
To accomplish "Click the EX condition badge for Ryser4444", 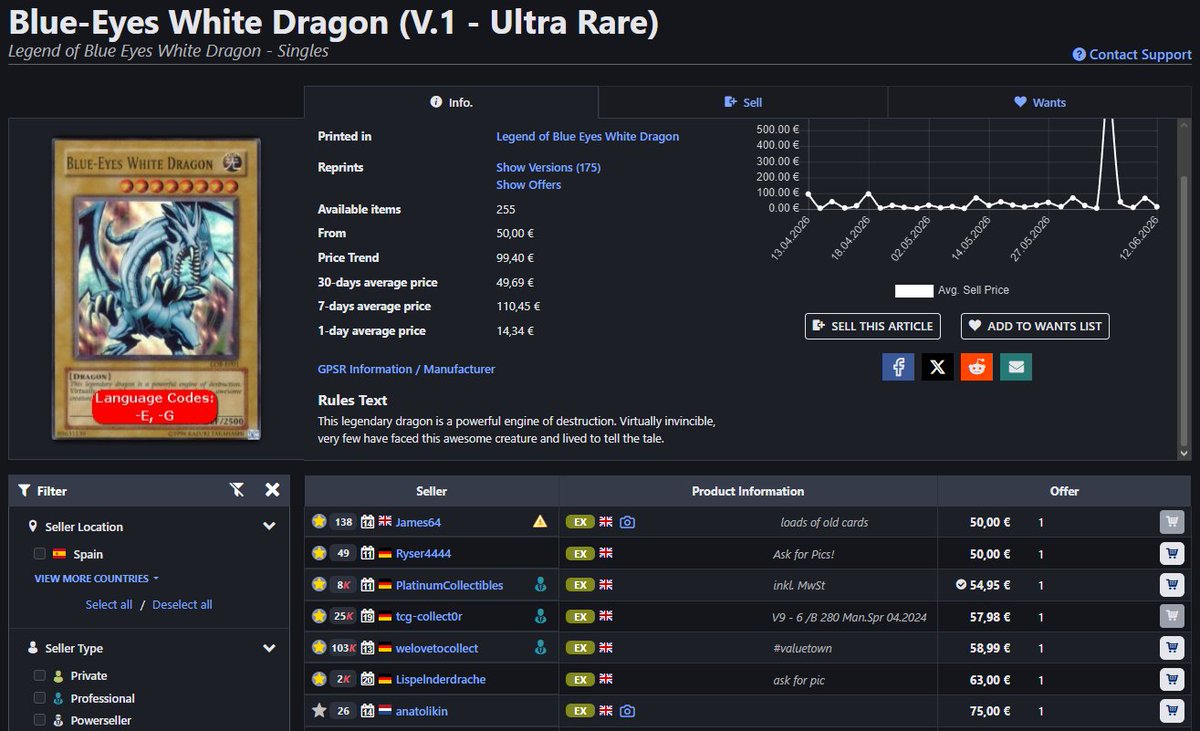I will pos(579,553).
